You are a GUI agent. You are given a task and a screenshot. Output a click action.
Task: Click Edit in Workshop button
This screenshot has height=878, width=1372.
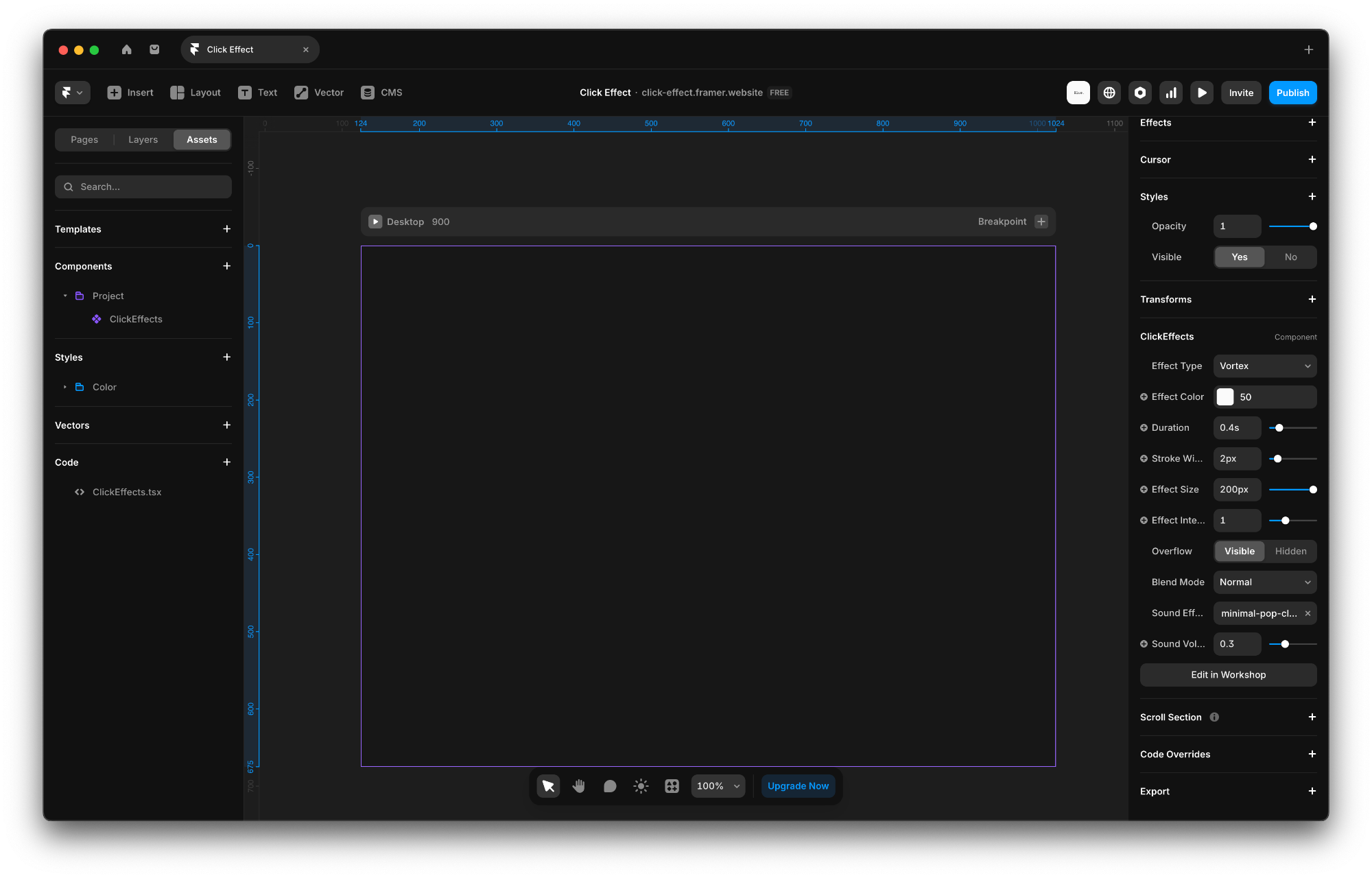pyautogui.click(x=1228, y=675)
